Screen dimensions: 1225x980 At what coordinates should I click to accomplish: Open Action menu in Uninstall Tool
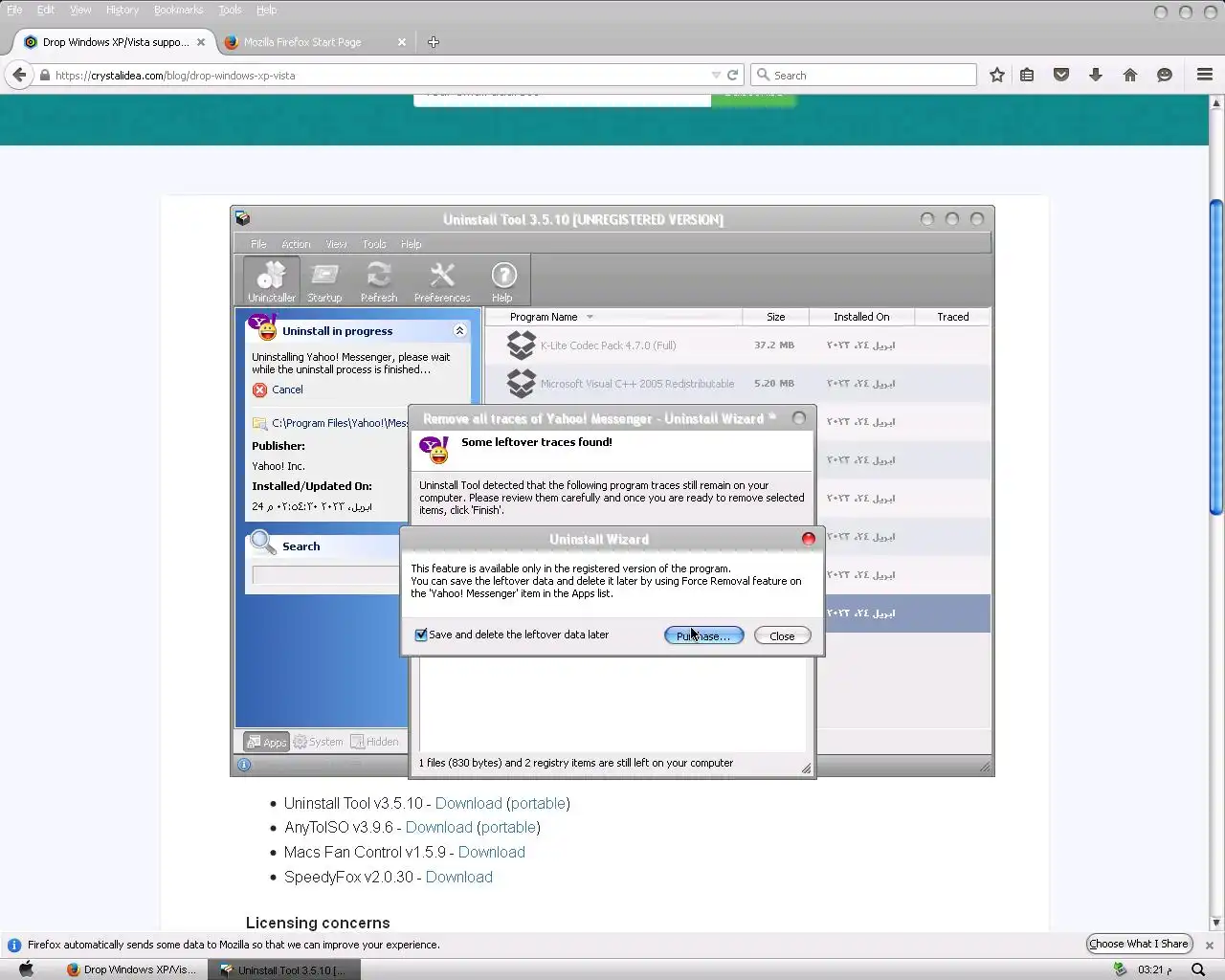pos(296,244)
